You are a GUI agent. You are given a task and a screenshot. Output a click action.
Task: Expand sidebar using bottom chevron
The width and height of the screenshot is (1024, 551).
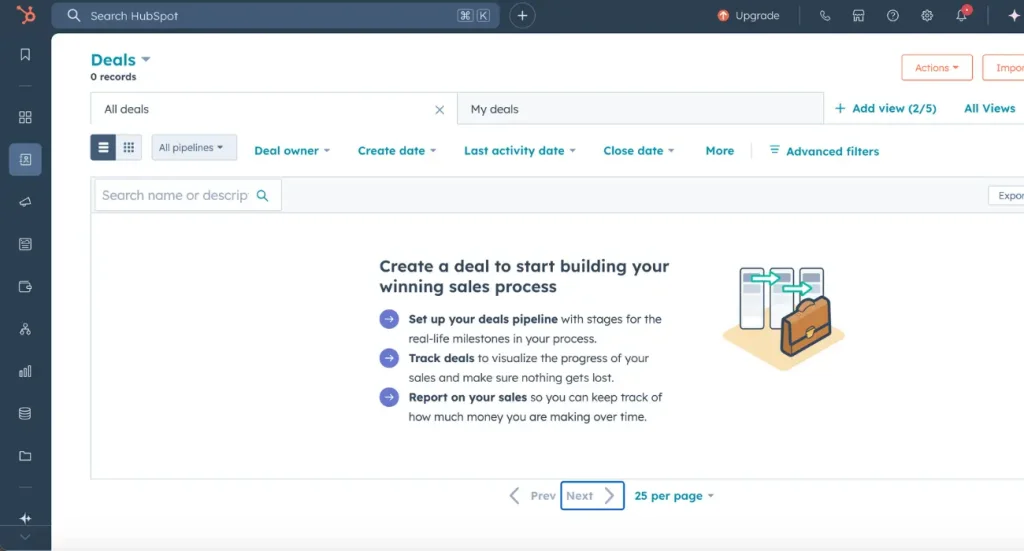pyautogui.click(x=25, y=537)
